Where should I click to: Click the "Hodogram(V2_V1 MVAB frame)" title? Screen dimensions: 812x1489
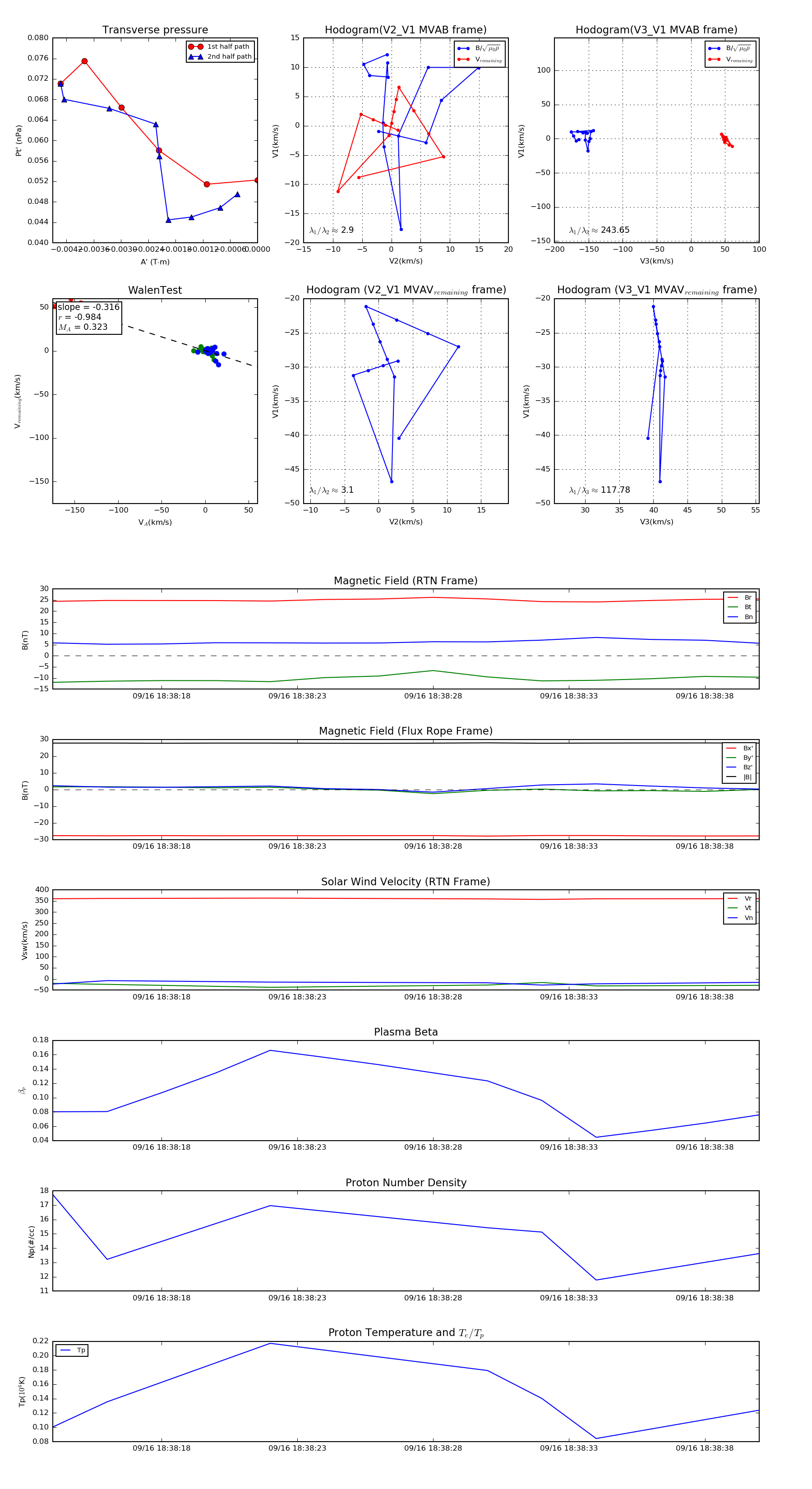pyautogui.click(x=406, y=30)
